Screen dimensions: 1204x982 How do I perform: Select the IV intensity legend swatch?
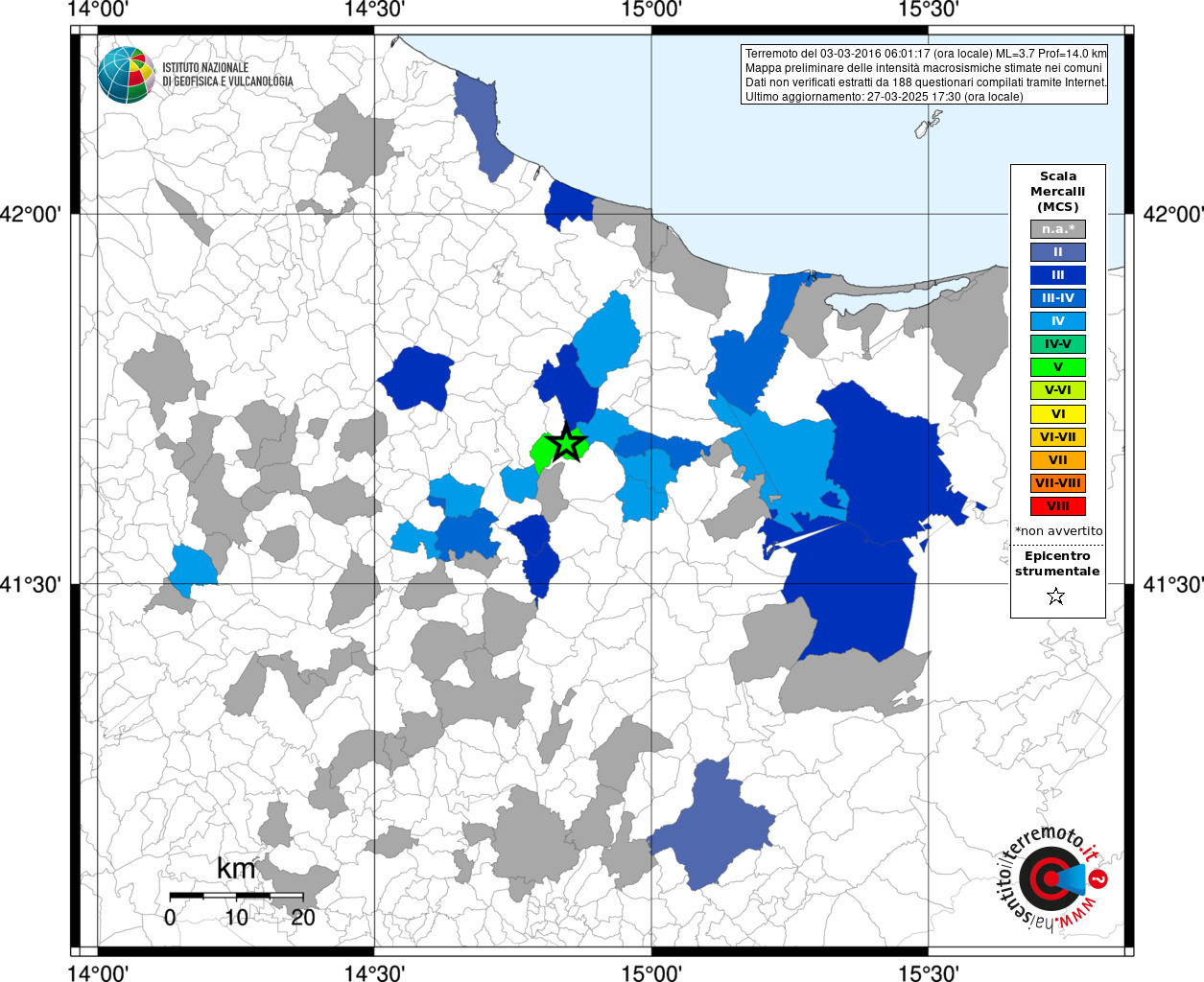1057,321
